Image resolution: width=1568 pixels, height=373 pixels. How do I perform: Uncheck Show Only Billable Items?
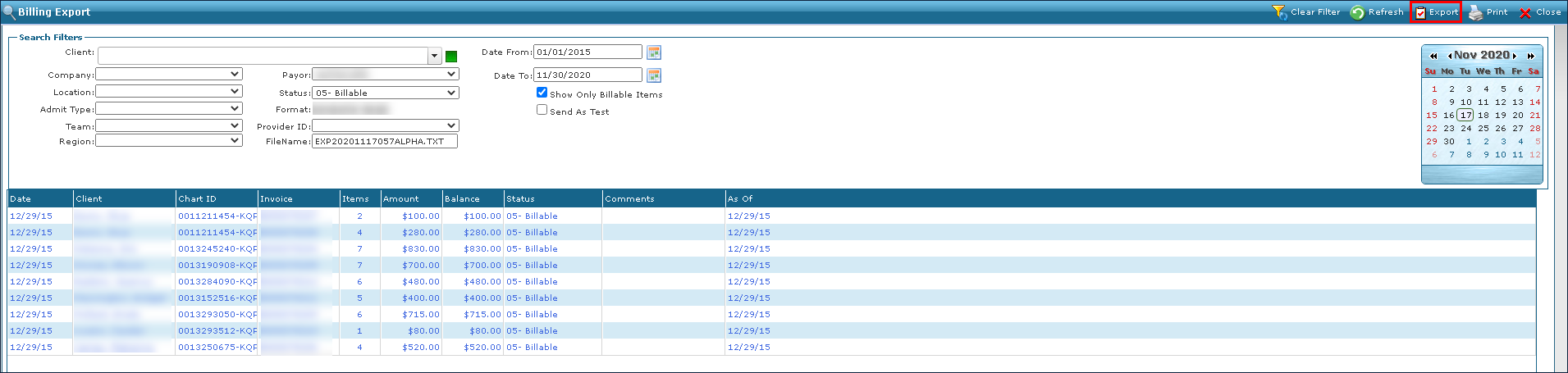542,93
